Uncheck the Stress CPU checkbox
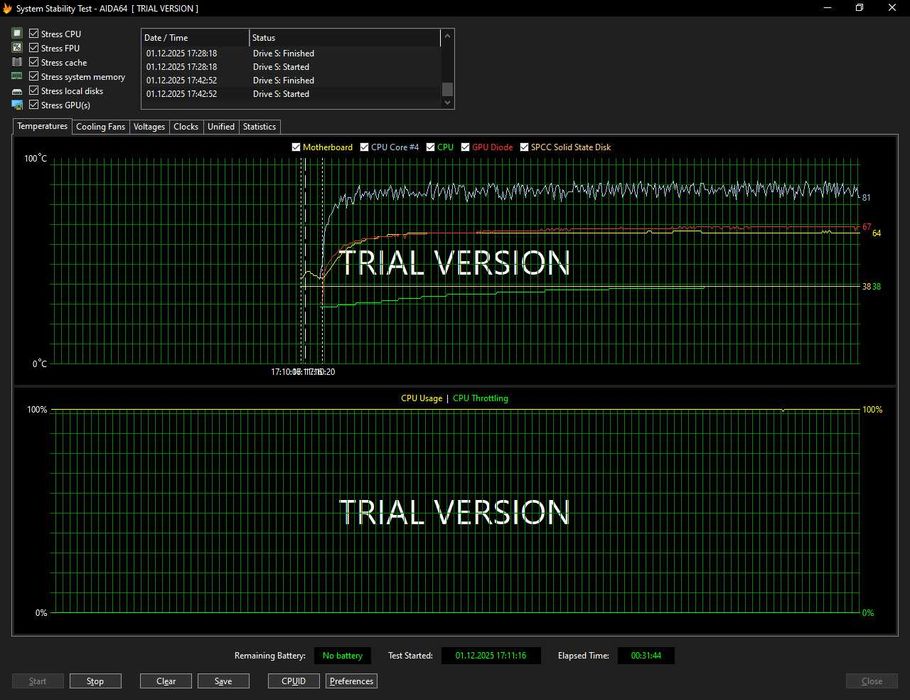The image size is (910, 700). 34,34
